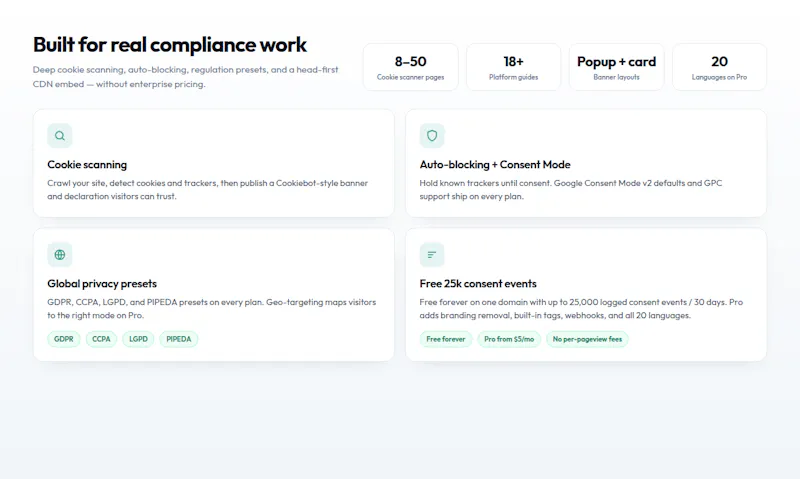Image resolution: width=800 pixels, height=479 pixels.
Task: Click the Popup + card Banner layouts stat
Action: (616, 67)
